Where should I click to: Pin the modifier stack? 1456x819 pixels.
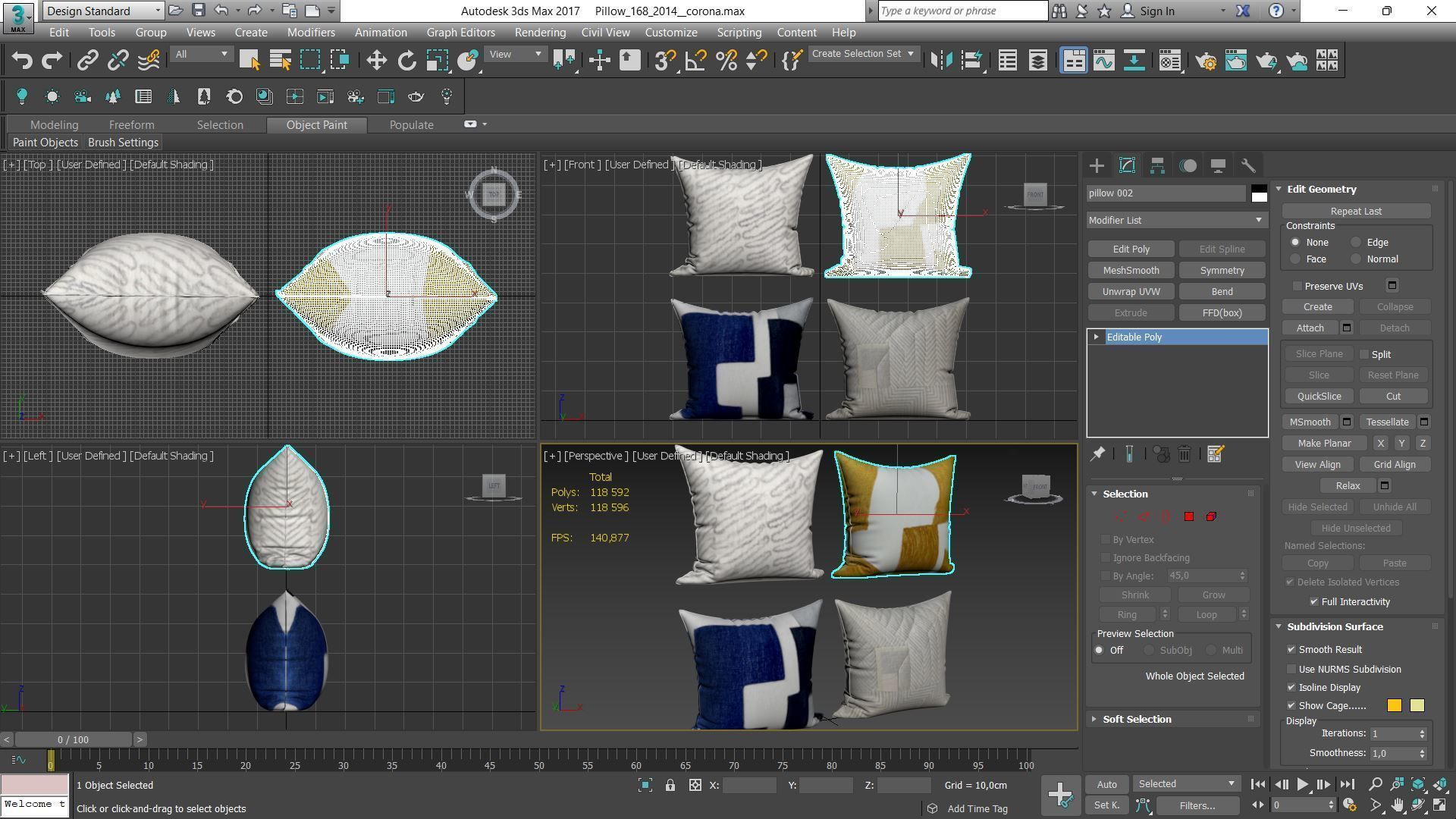pyautogui.click(x=1097, y=453)
